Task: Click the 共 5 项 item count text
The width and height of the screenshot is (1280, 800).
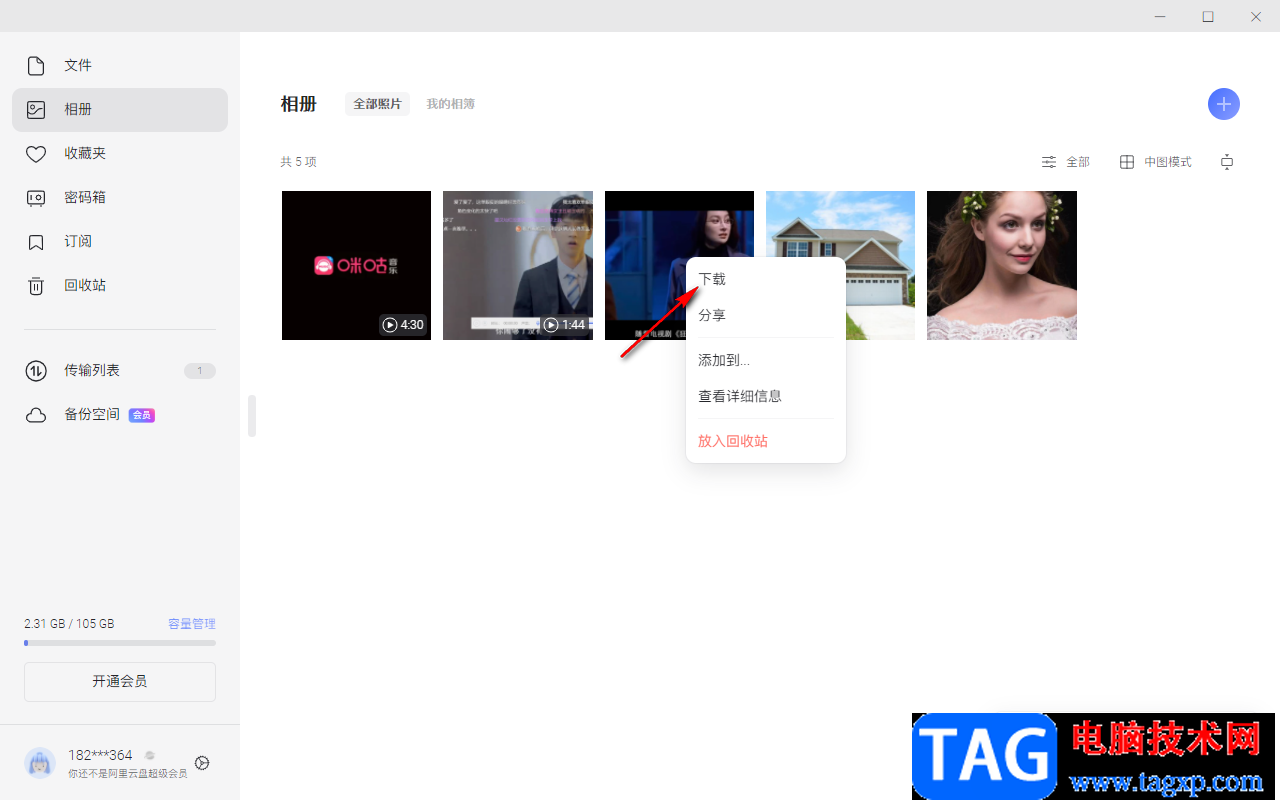Action: coord(299,162)
